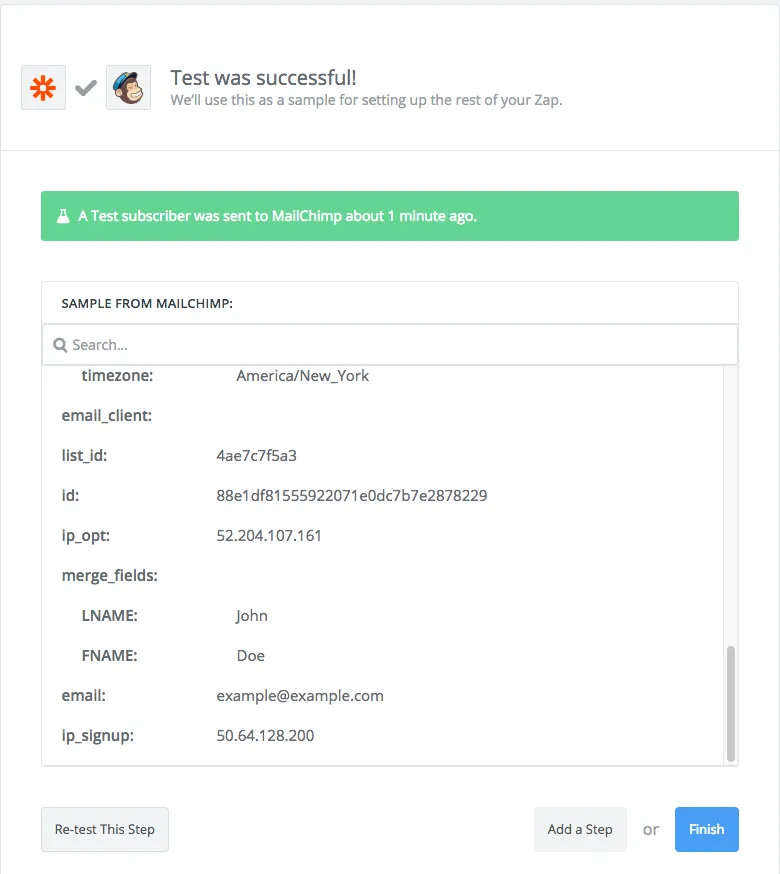Click the FNAME field label

[x=109, y=656]
